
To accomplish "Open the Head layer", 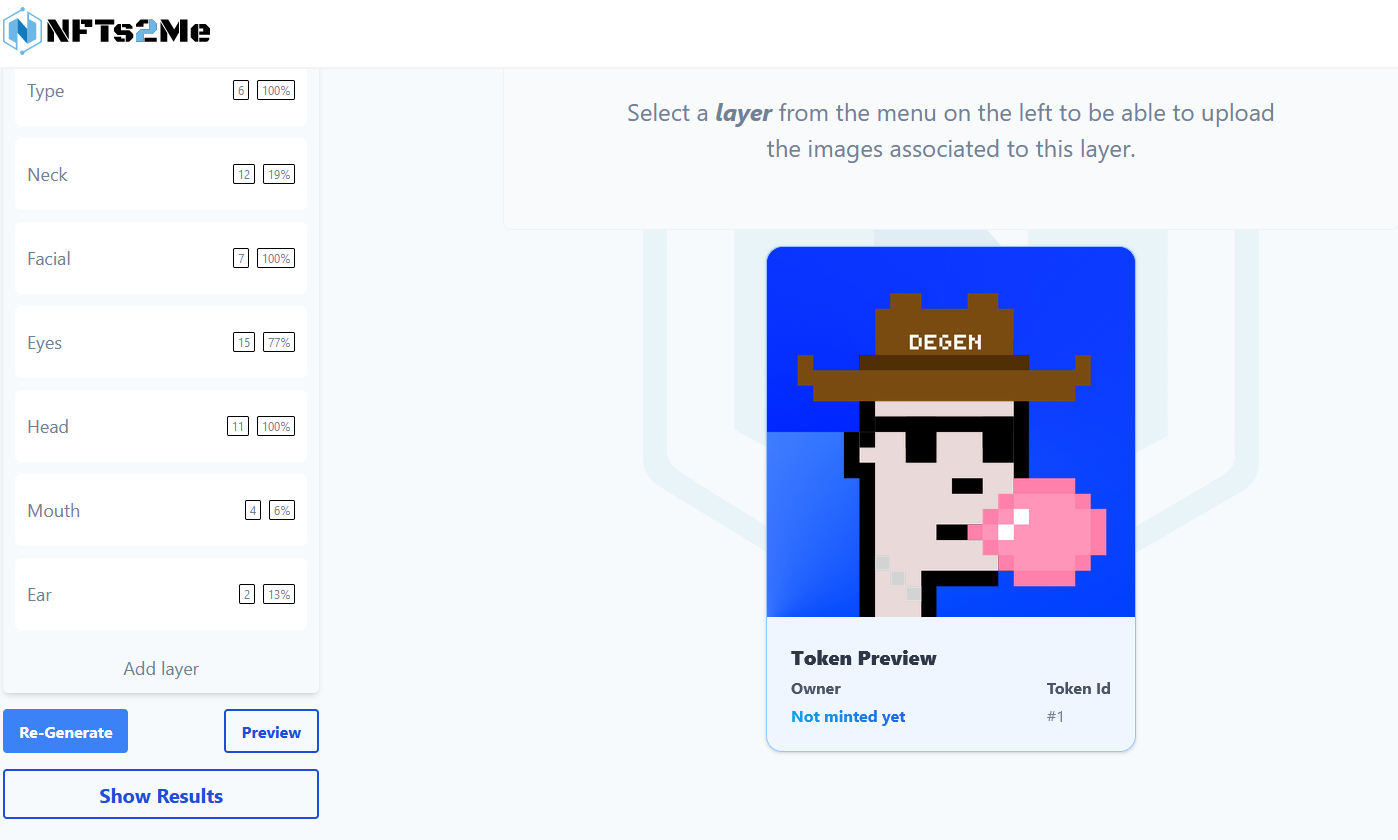I will tap(160, 427).
